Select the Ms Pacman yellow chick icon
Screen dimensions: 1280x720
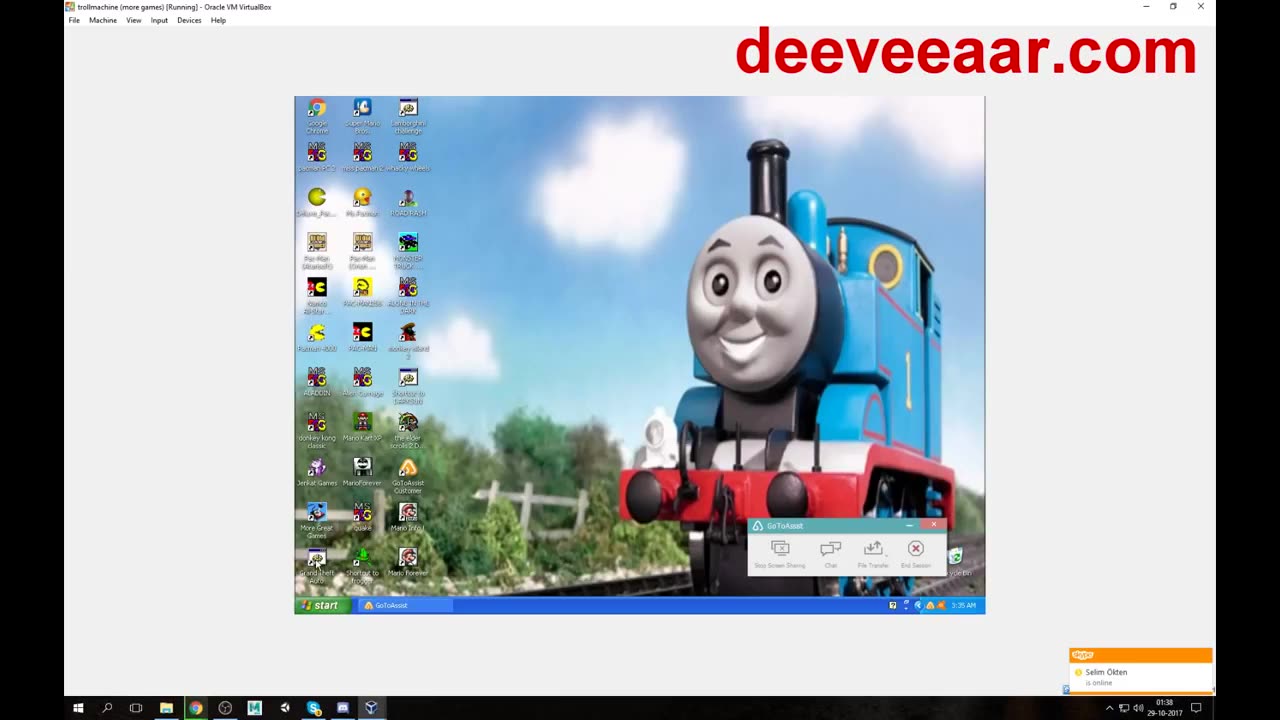point(362,202)
